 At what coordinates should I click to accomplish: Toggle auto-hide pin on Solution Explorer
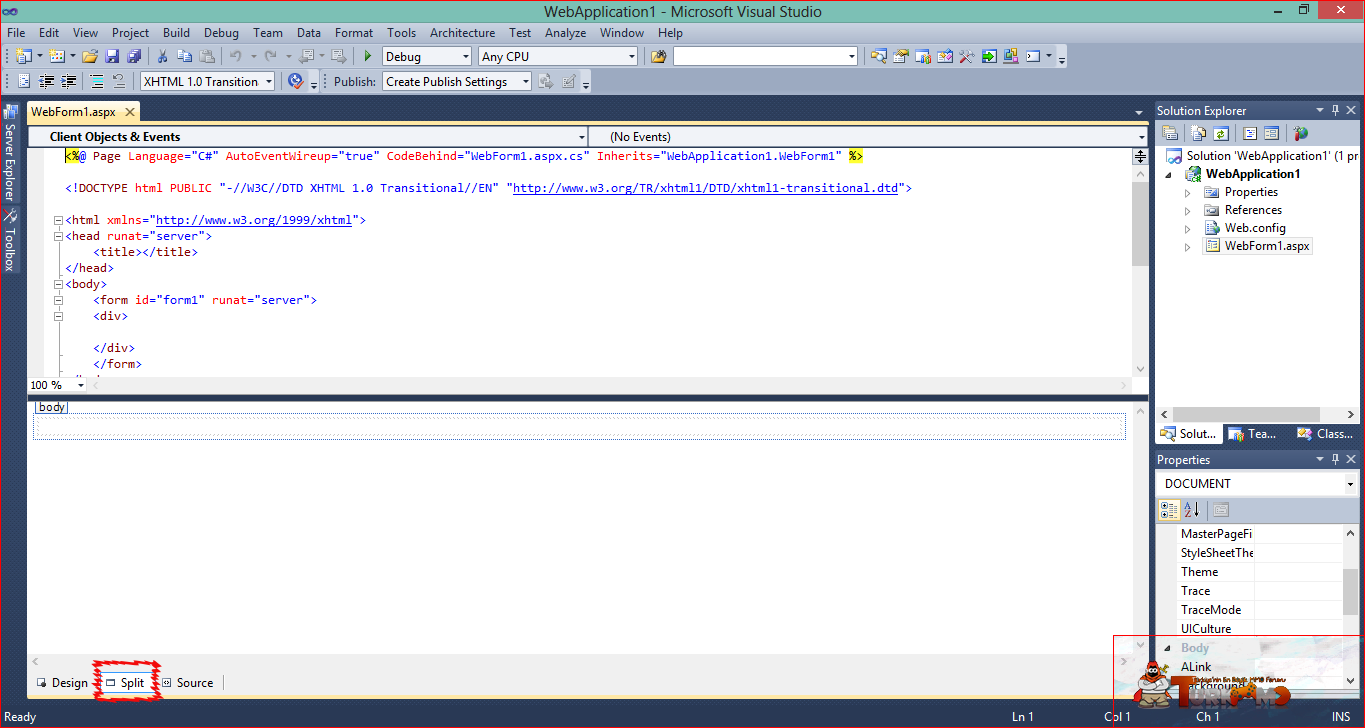coord(1335,110)
